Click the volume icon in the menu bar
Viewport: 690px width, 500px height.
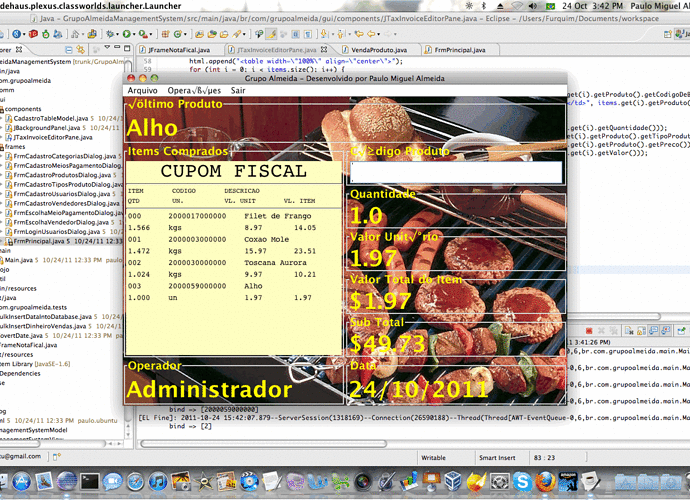532,6
